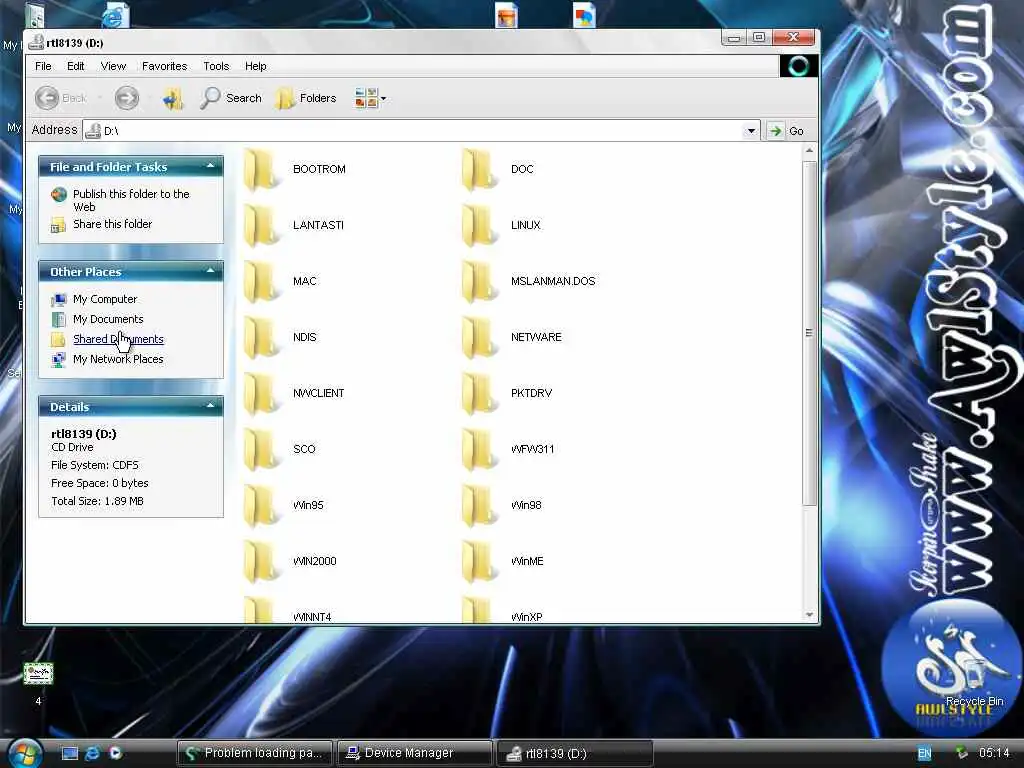Select the Win98 folder icon
Image resolution: width=1024 pixels, height=768 pixels.
click(x=479, y=506)
